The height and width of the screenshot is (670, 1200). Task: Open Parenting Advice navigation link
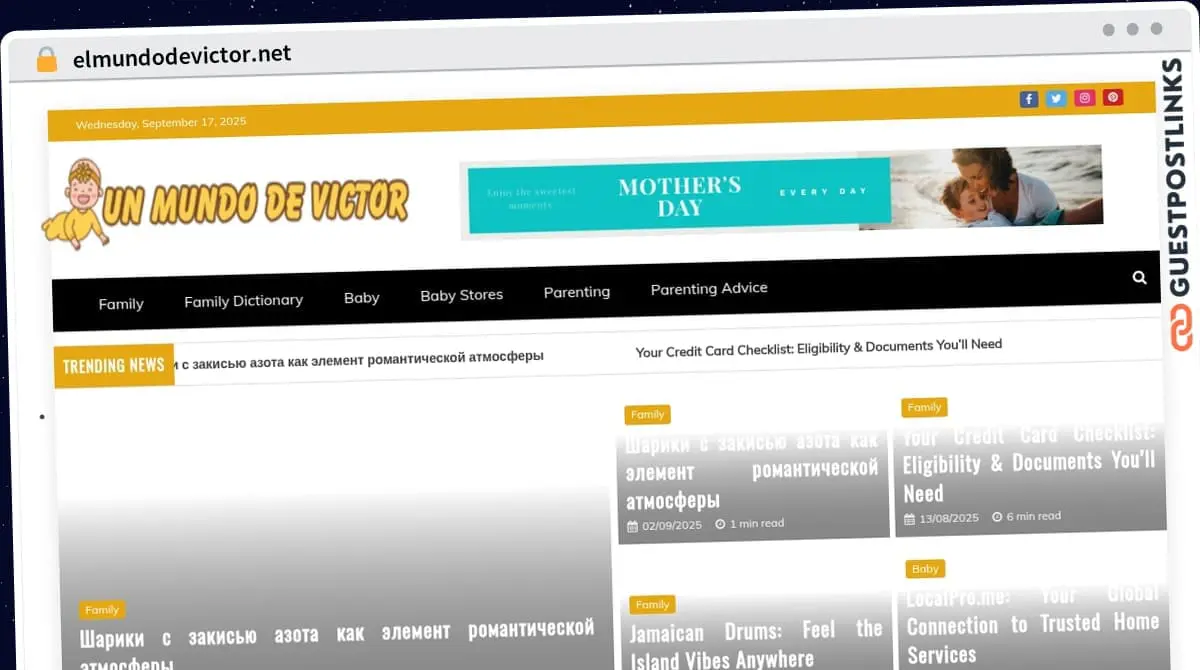pos(709,288)
